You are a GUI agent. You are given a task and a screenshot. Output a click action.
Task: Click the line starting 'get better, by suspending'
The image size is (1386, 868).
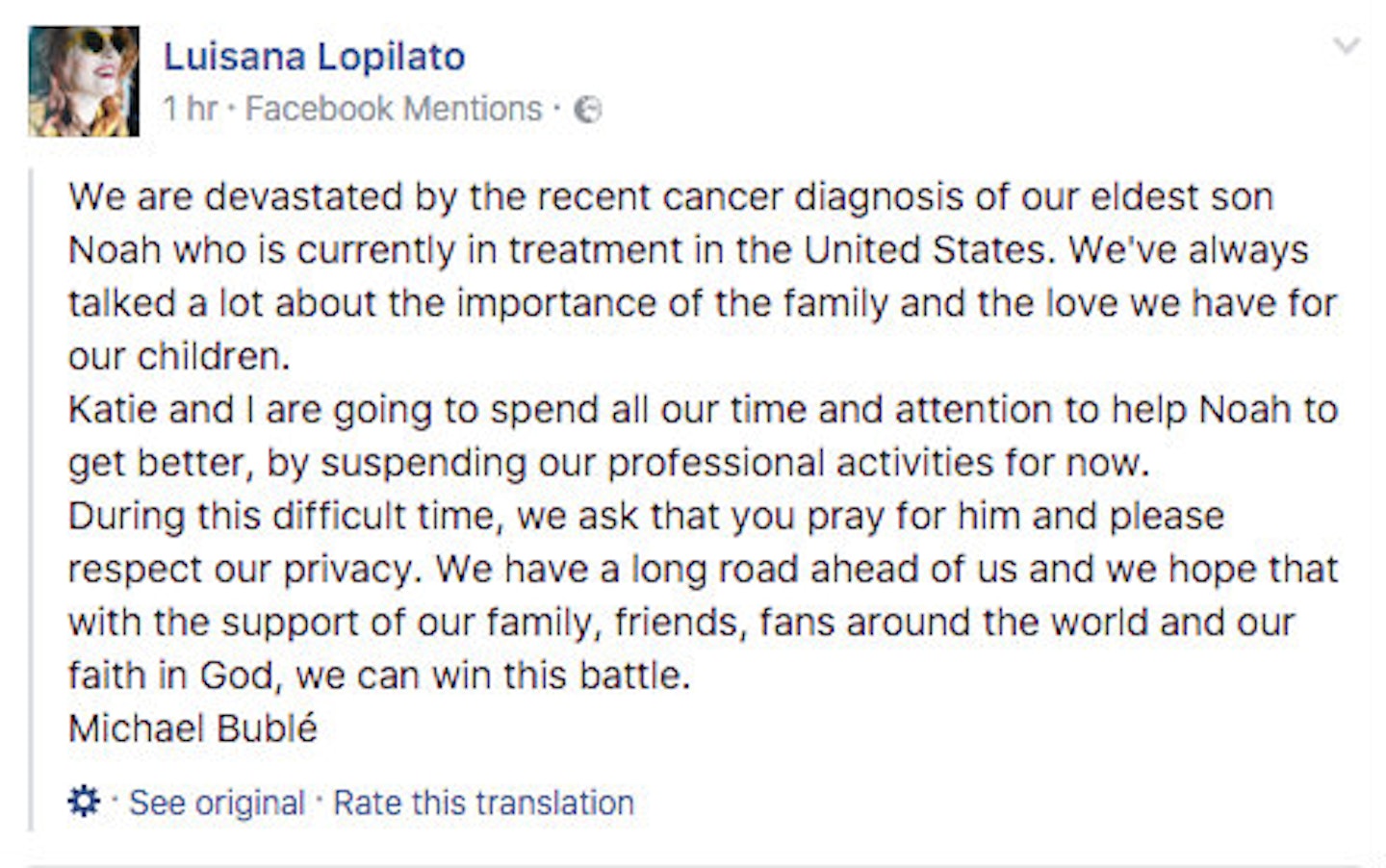pyautogui.click(x=608, y=464)
